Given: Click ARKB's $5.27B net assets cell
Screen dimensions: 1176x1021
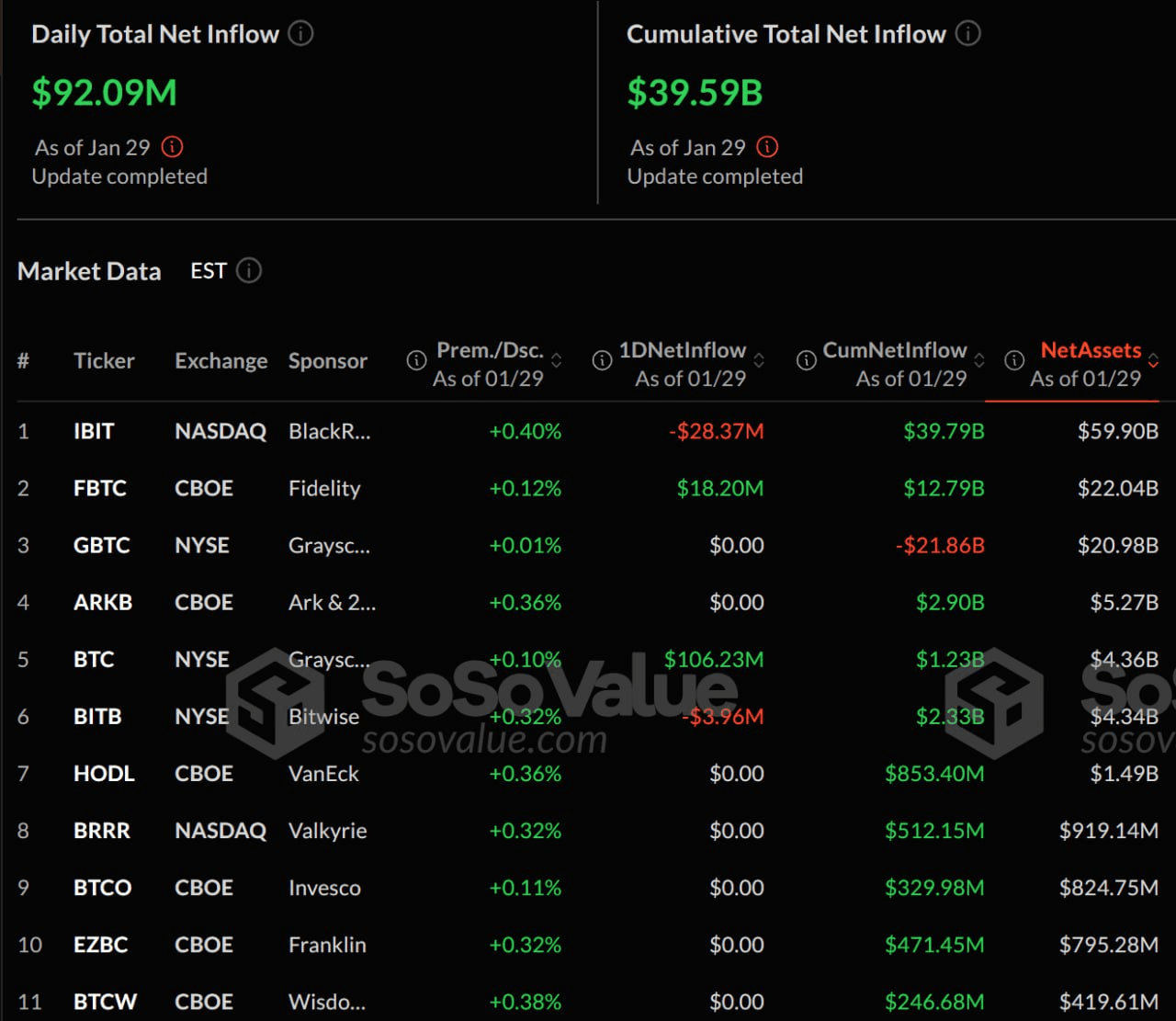Looking at the screenshot, I should click(1125, 602).
